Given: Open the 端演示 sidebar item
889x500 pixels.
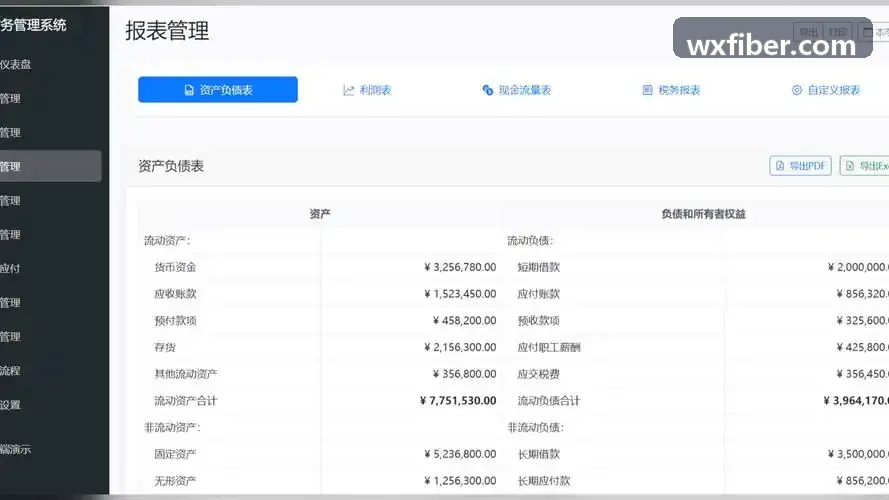Looking at the screenshot, I should click(x=16, y=450).
